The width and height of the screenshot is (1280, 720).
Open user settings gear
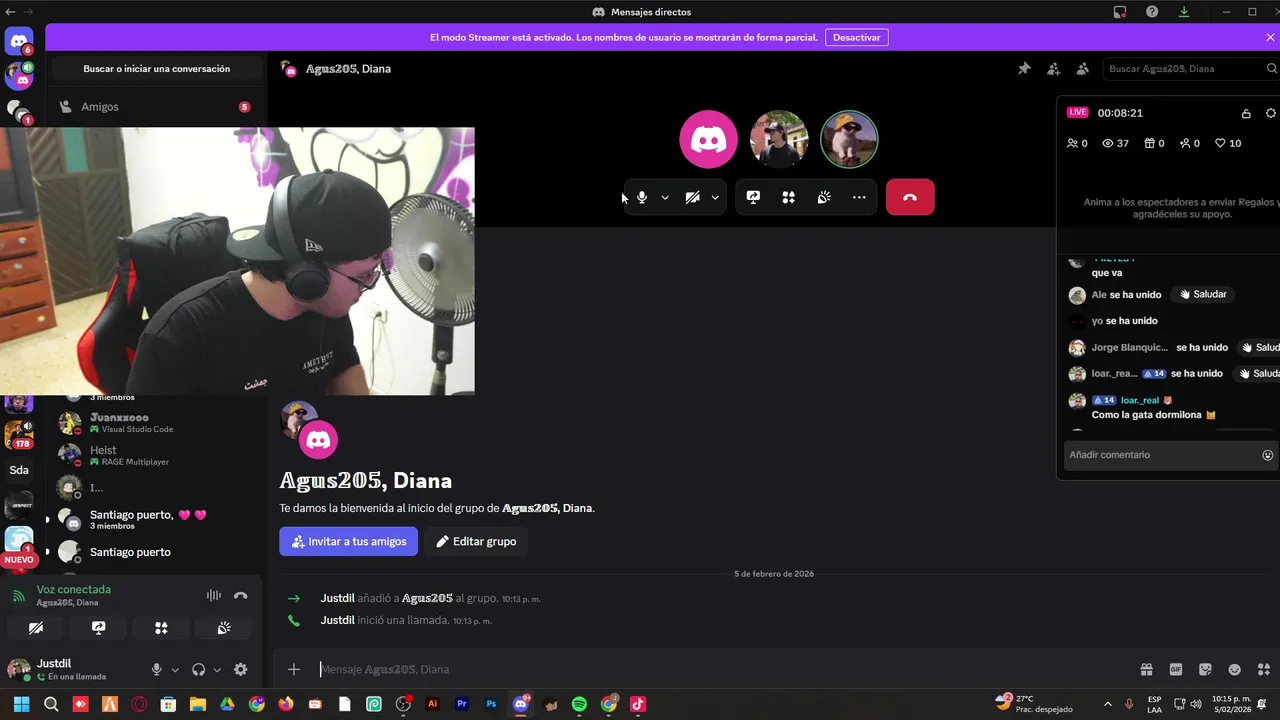(x=240, y=670)
